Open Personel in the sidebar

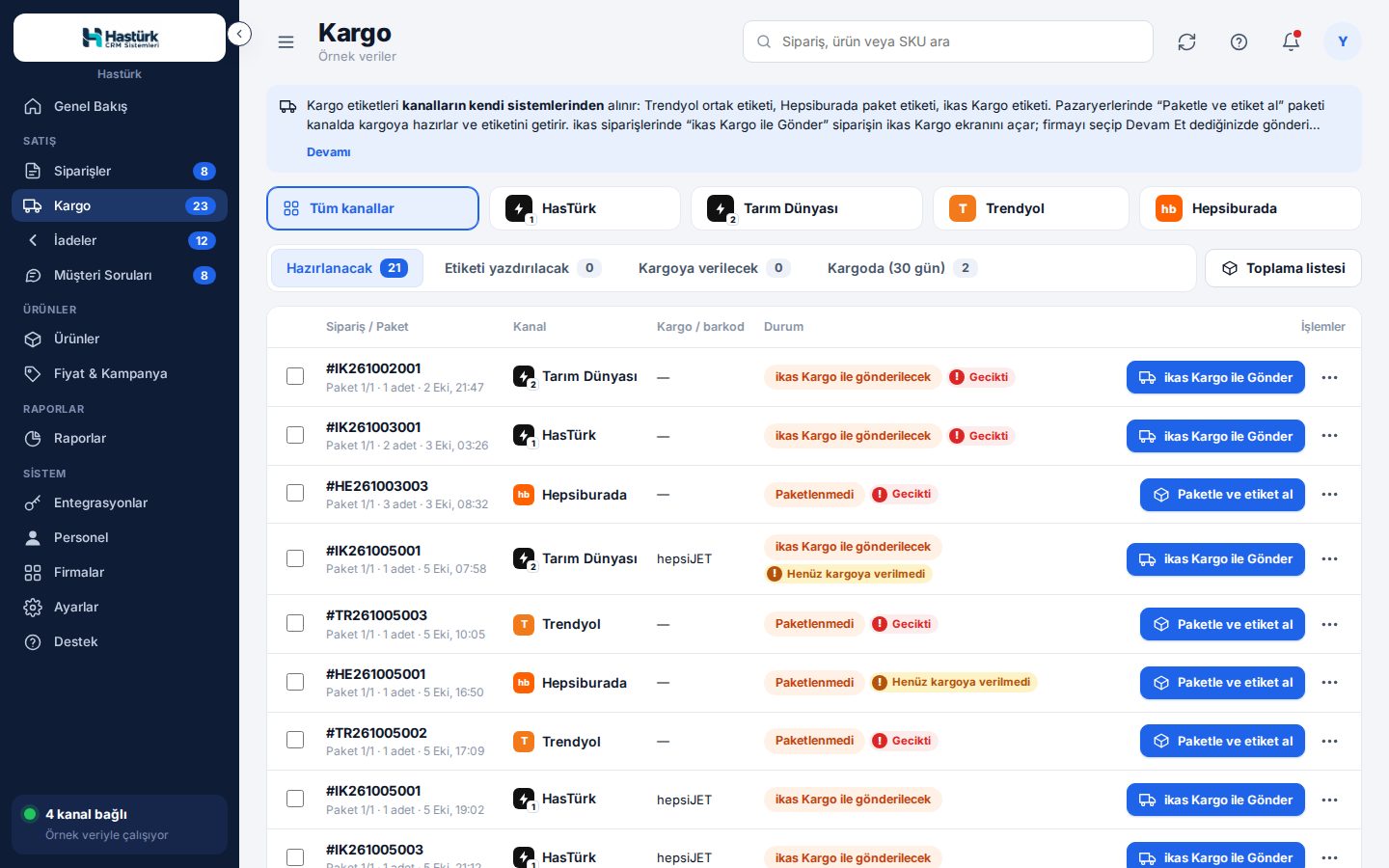coord(120,537)
